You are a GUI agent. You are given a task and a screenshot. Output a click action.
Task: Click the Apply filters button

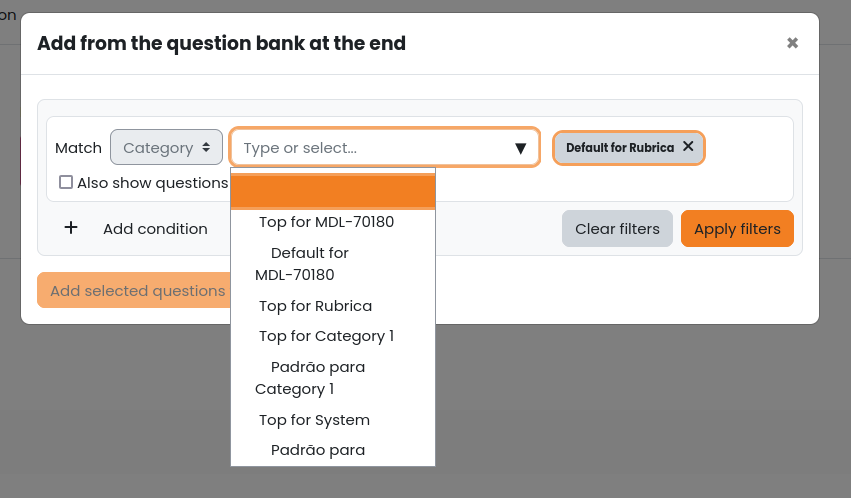pos(737,228)
